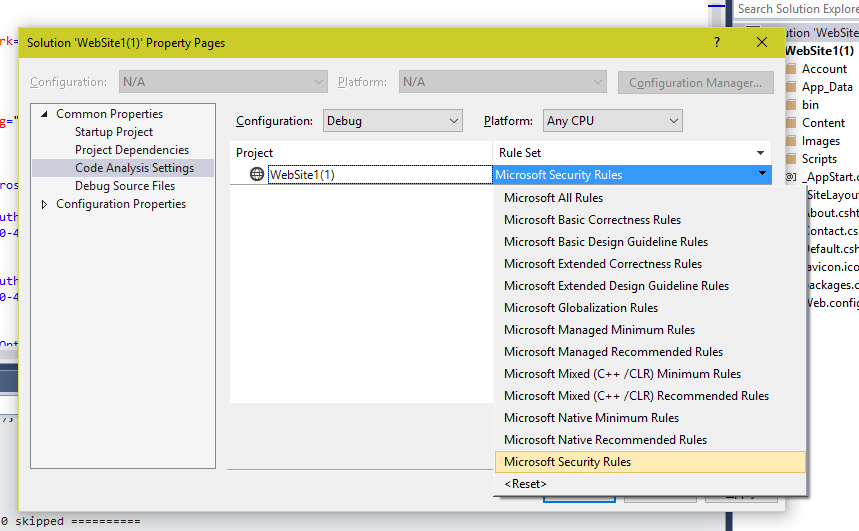The image size is (859, 531).
Task: Select Debug Source Files page
Action: [125, 186]
